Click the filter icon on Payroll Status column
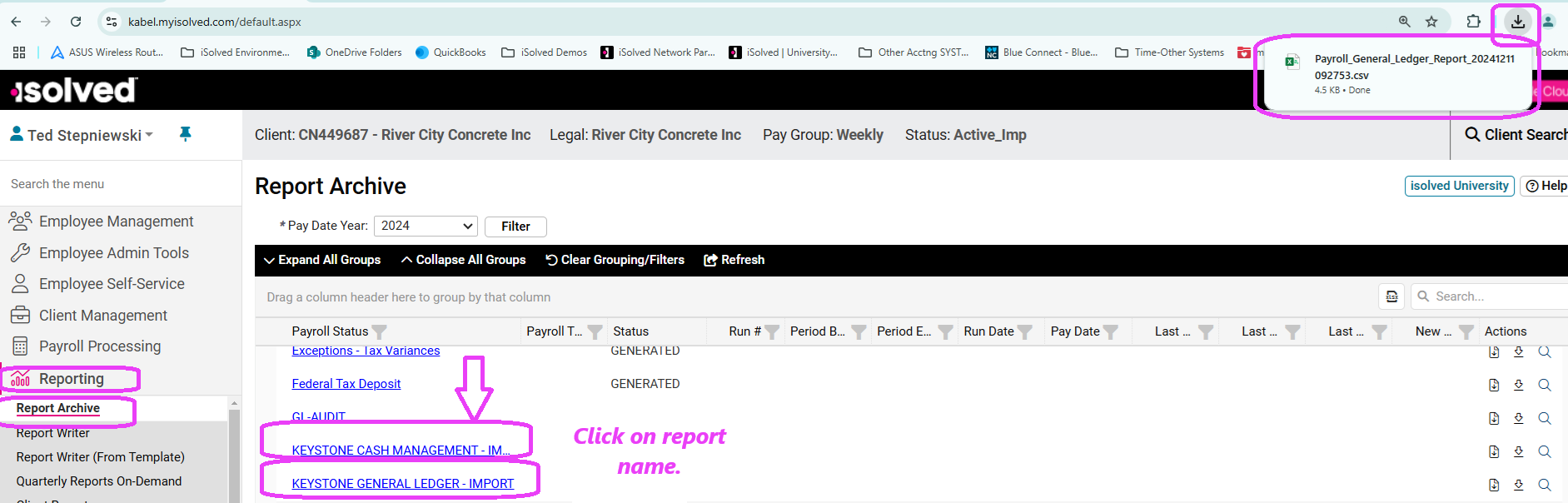This screenshot has height=503, width=1568. (379, 331)
